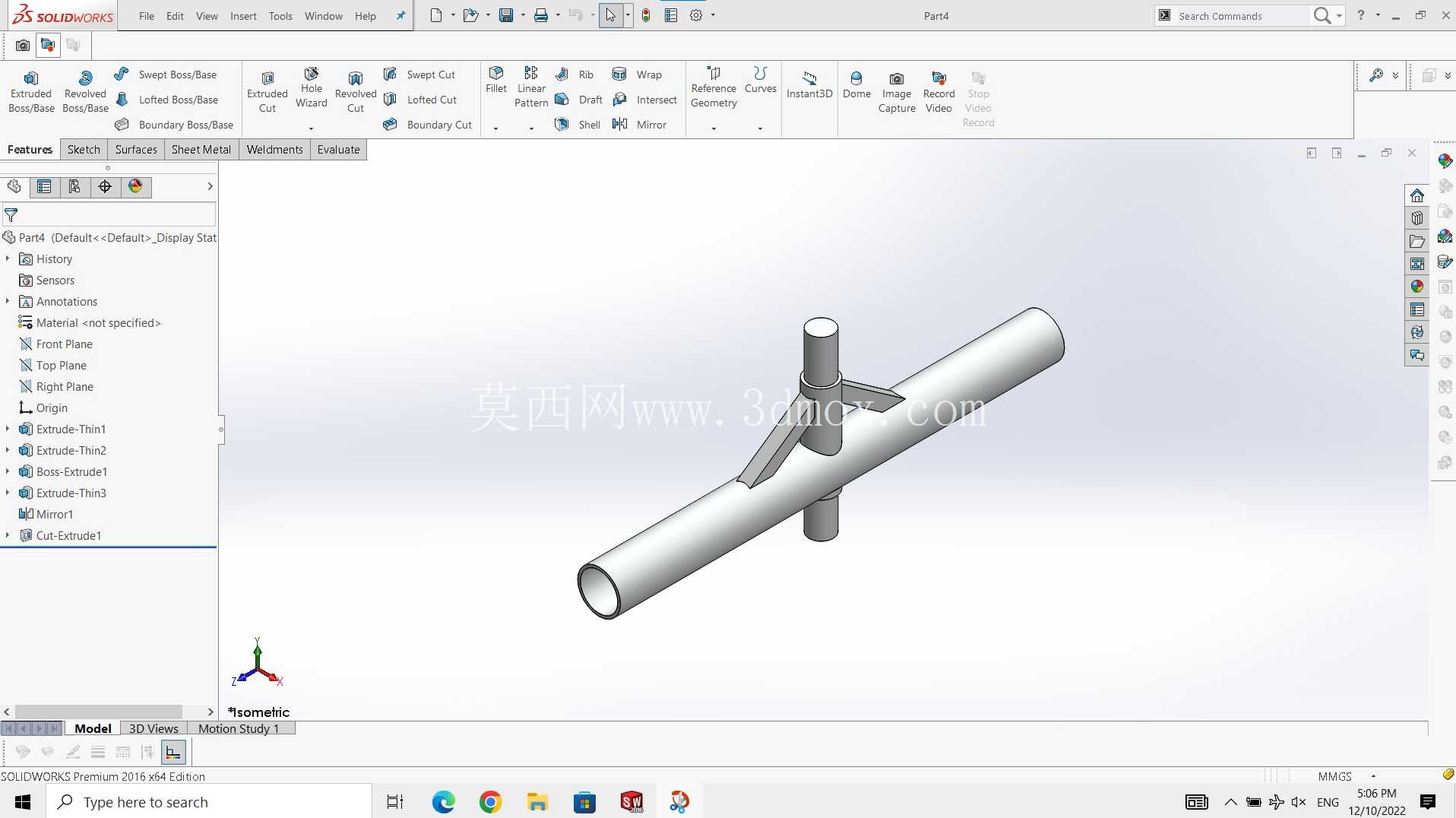
Task: Choose the Lofted Boss/Base tool
Action: click(166, 100)
